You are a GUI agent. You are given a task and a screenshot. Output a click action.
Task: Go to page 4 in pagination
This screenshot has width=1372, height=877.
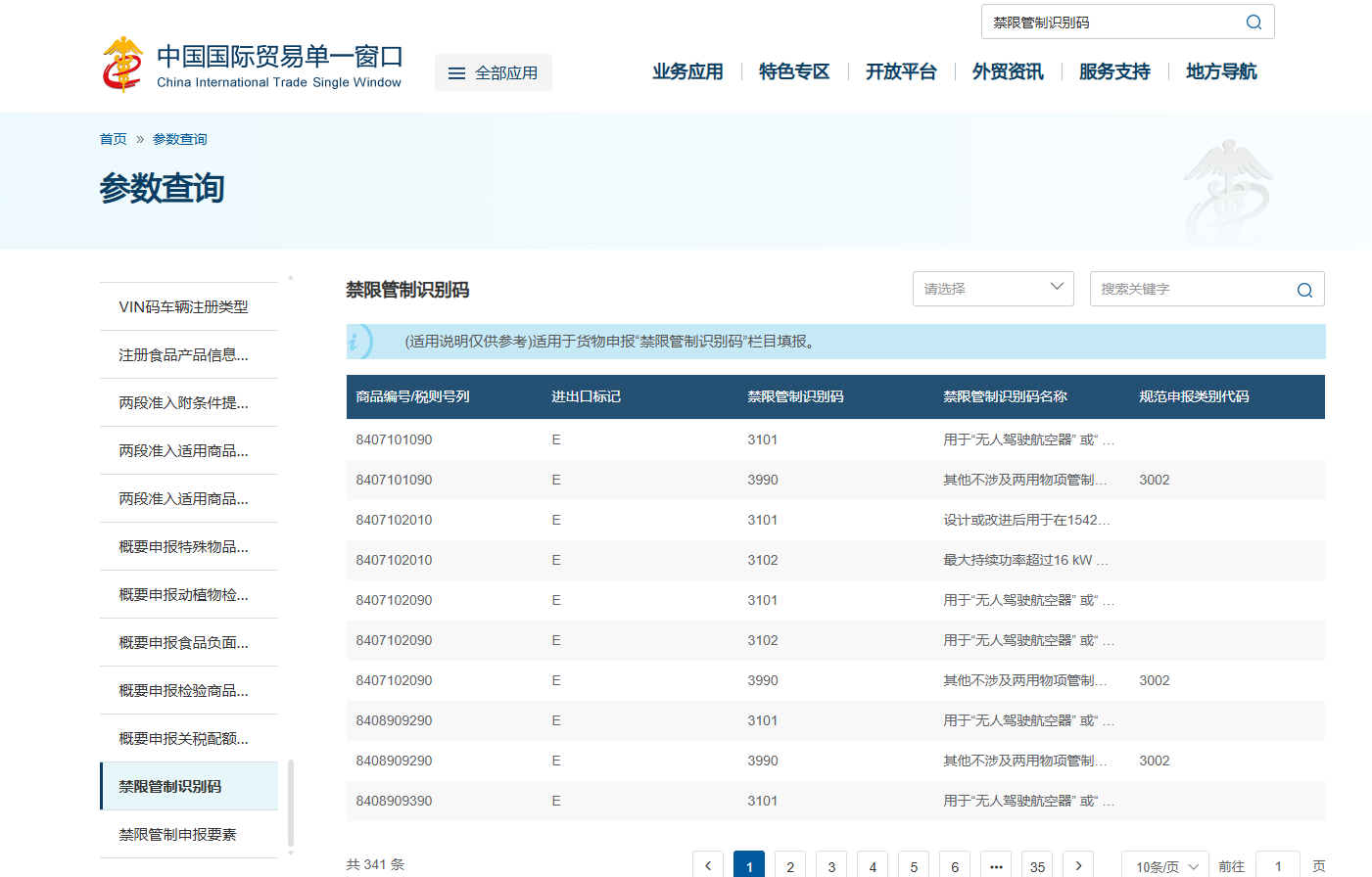873,866
